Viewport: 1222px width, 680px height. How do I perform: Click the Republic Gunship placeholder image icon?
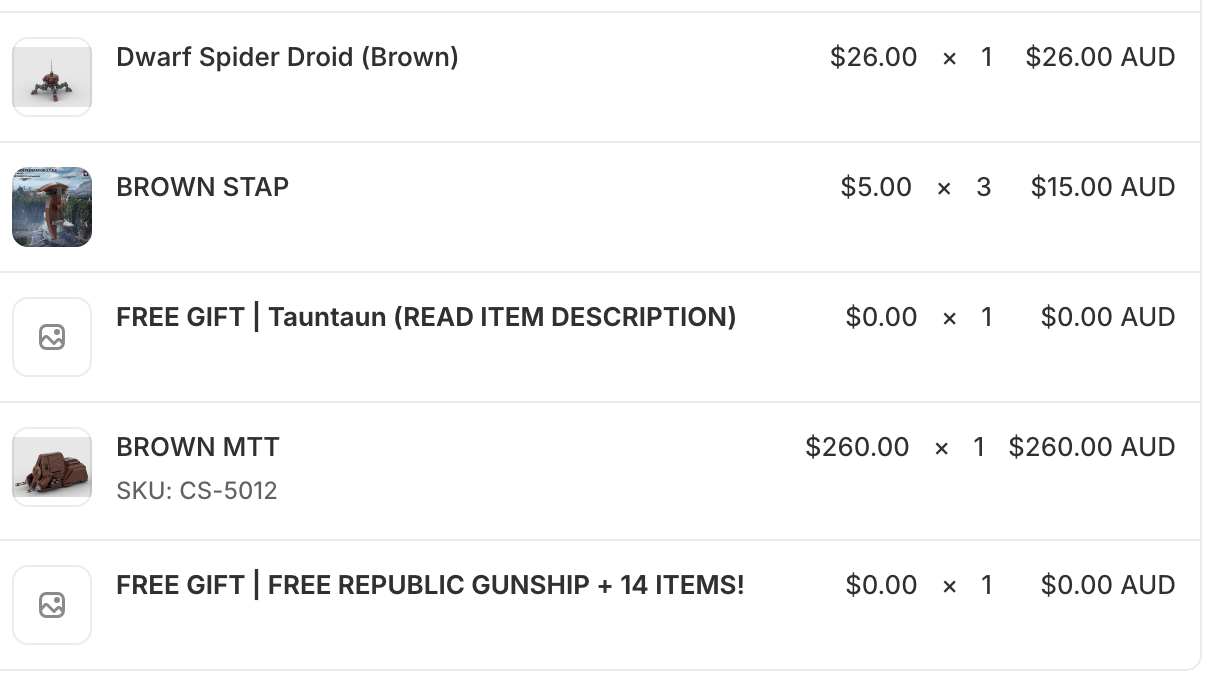(52, 605)
